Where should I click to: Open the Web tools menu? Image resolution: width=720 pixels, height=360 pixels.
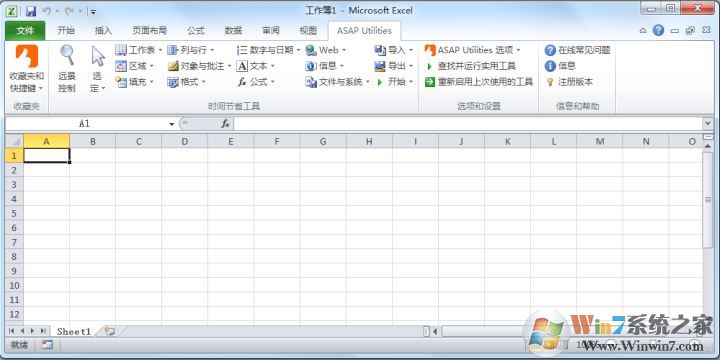[x=326, y=50]
